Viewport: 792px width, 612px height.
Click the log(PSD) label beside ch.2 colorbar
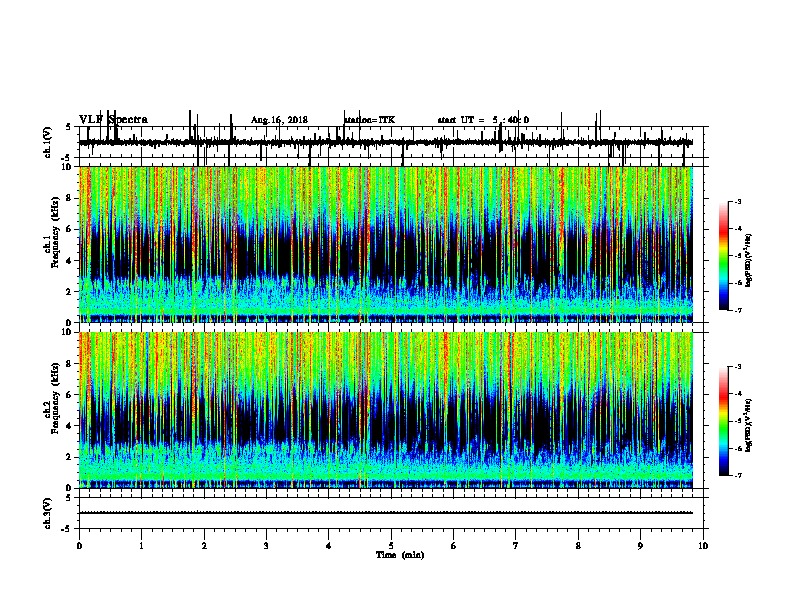pos(748,425)
